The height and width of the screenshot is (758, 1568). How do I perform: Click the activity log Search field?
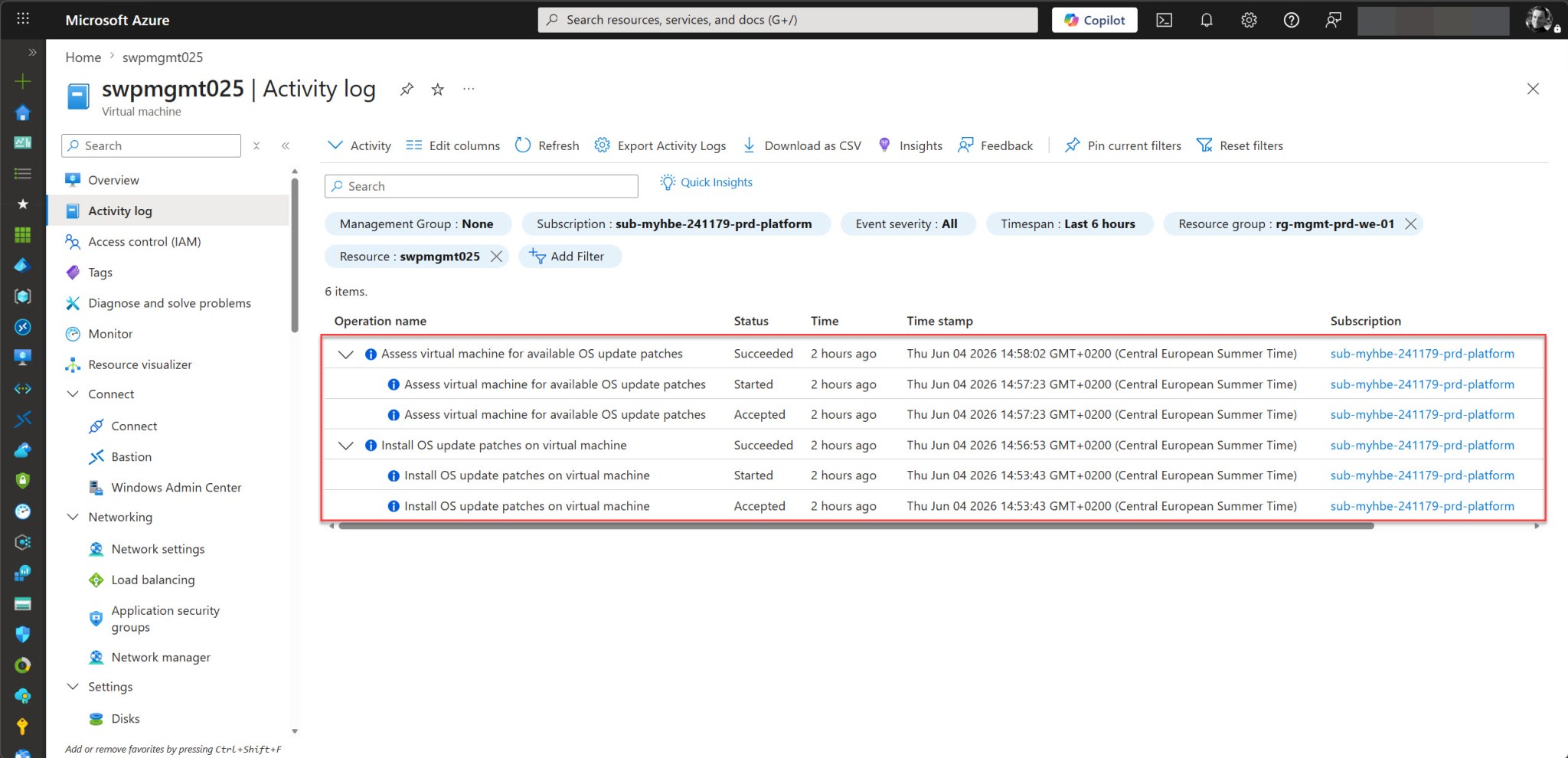click(x=481, y=186)
